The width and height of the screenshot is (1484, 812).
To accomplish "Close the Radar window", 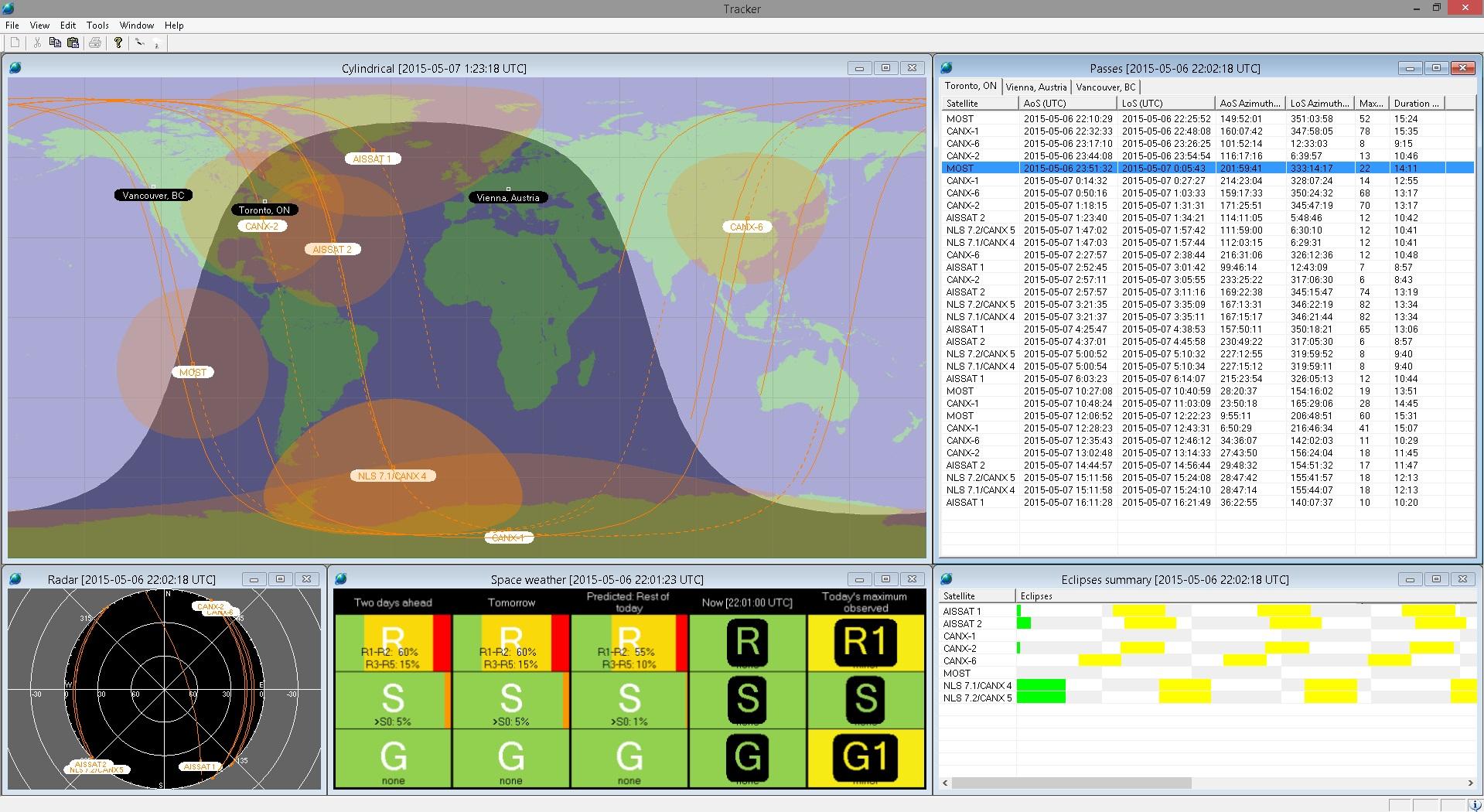I will pos(306,579).
